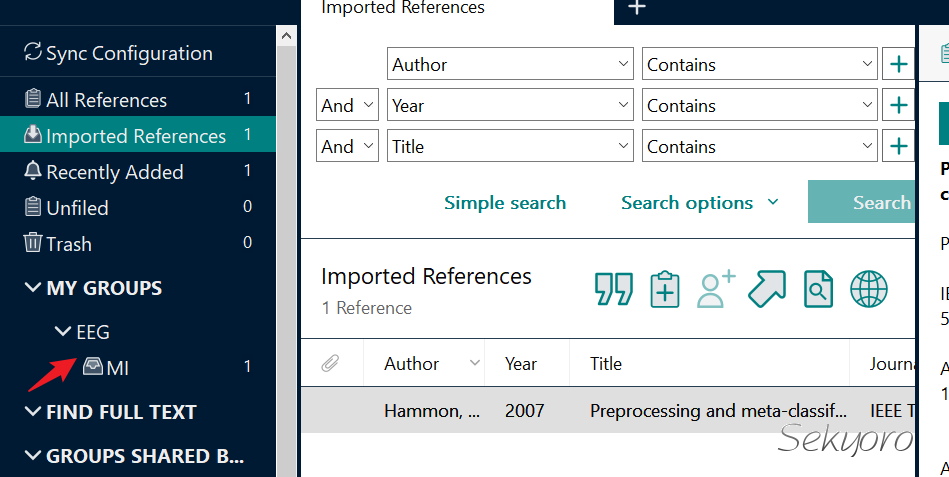Viewport: 949px width, 477px height.
Task: Click the online search globe icon
Action: pos(869,289)
